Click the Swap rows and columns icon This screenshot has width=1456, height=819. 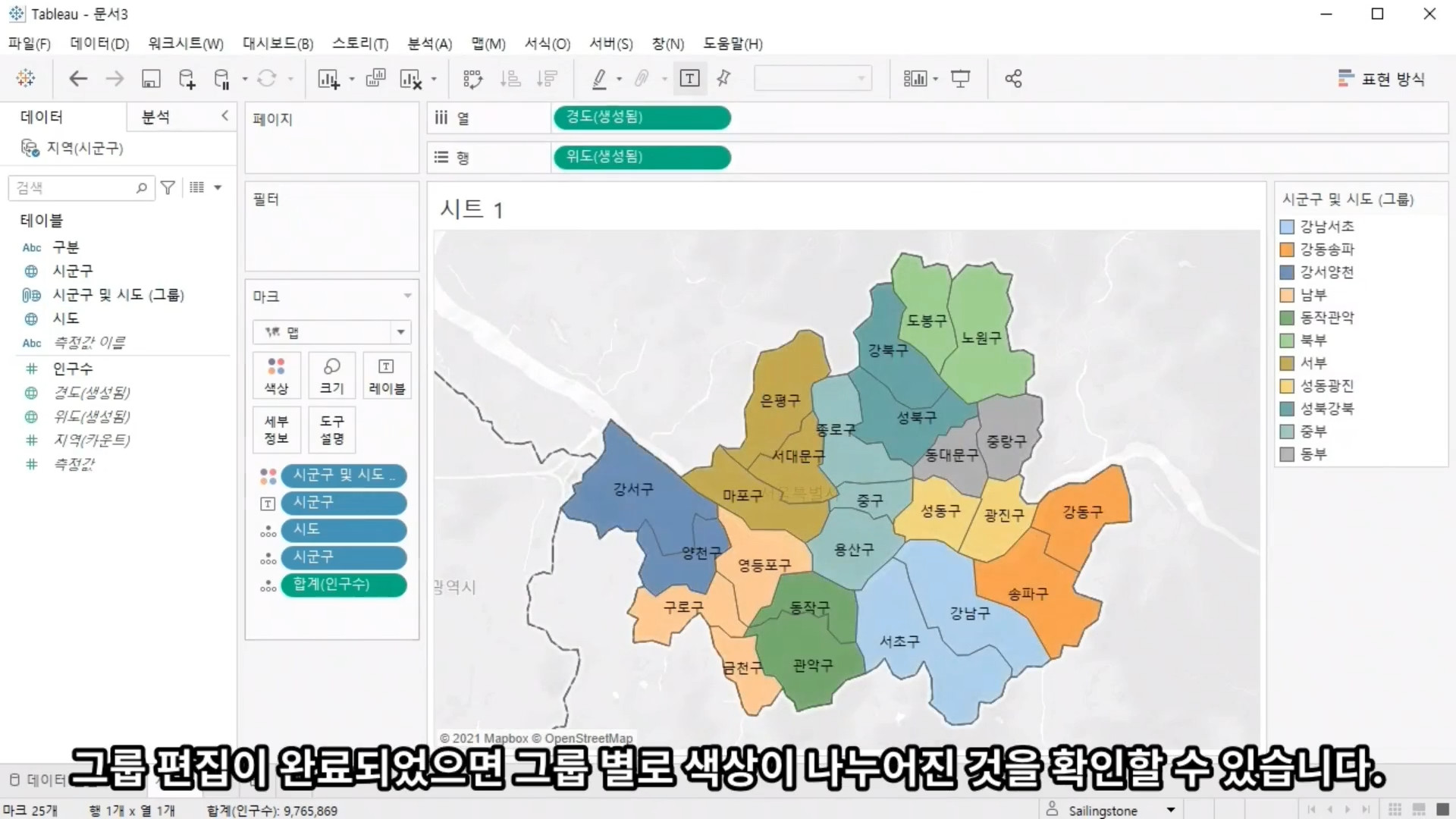[x=472, y=79]
